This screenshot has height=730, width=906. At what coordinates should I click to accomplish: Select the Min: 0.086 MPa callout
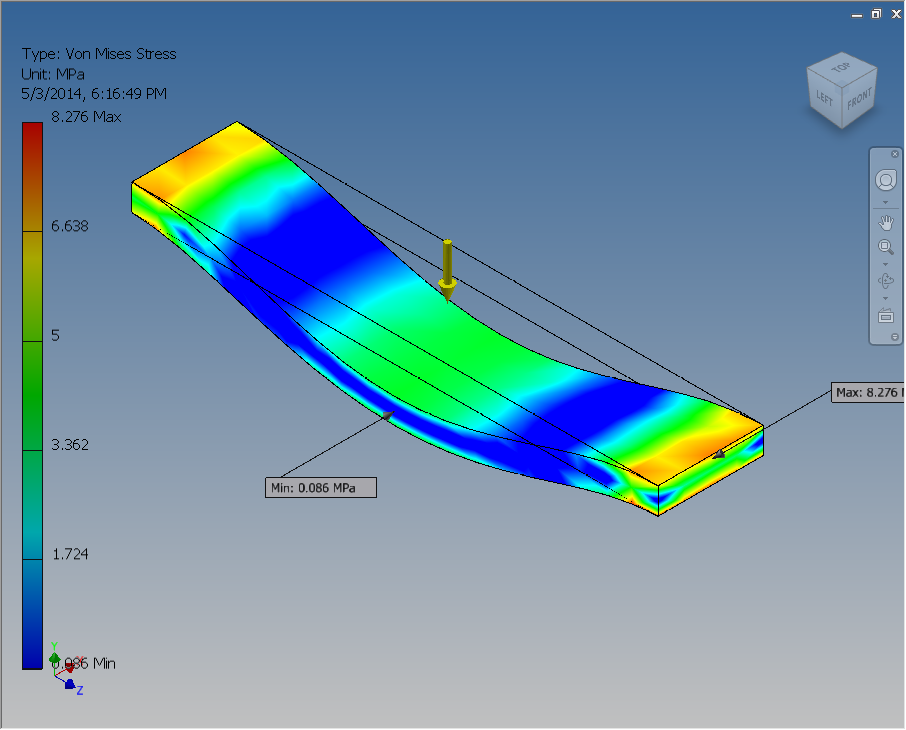(320, 487)
